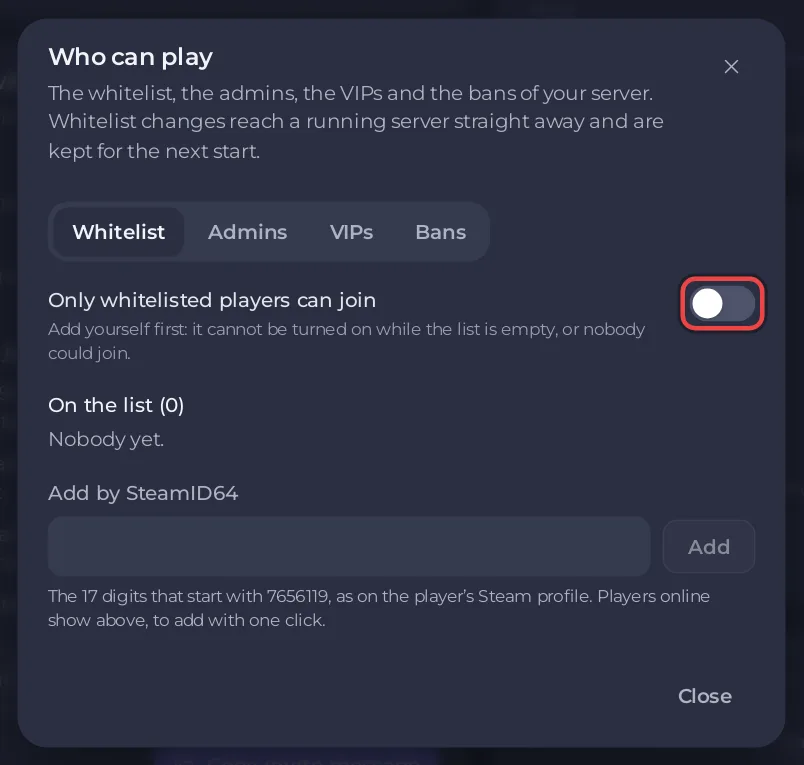The height and width of the screenshot is (765, 804).
Task: Click the 'On the list (0)' heading
Action: click(116, 406)
